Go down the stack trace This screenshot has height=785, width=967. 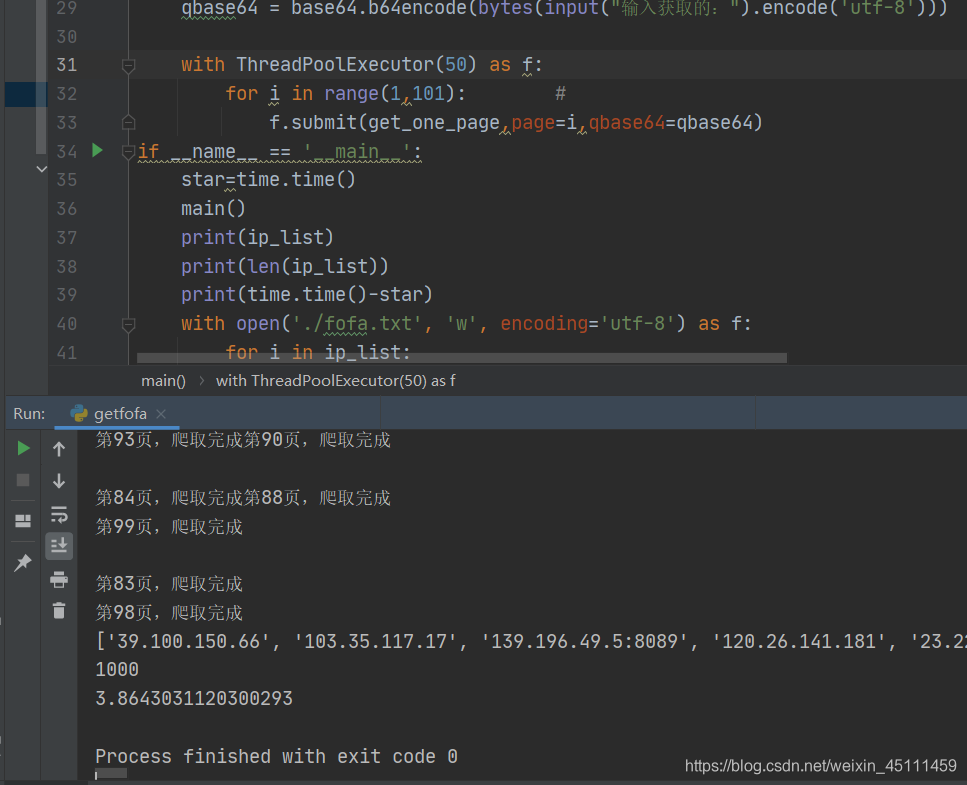[x=59, y=481]
